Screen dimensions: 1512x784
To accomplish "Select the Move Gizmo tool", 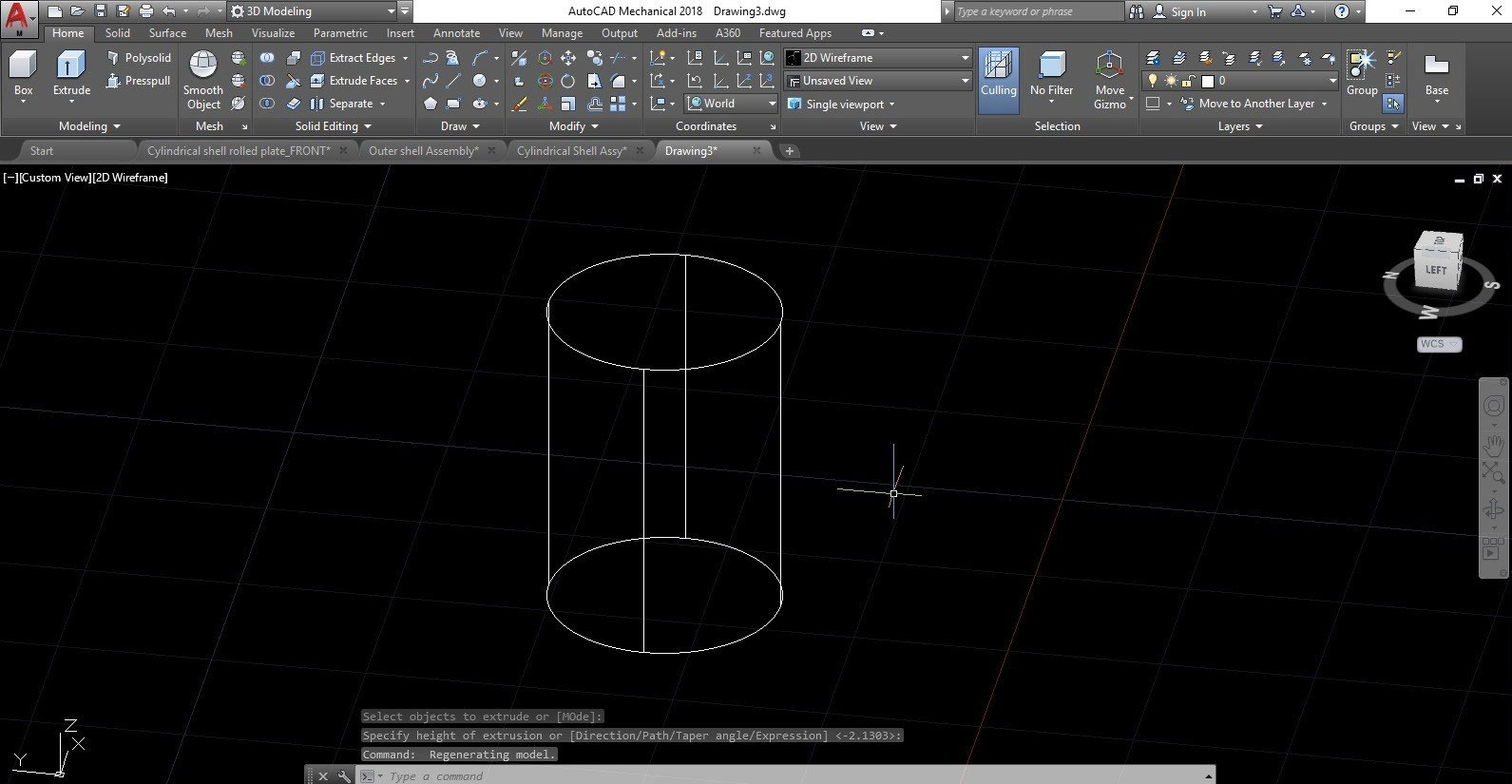I will click(1109, 78).
